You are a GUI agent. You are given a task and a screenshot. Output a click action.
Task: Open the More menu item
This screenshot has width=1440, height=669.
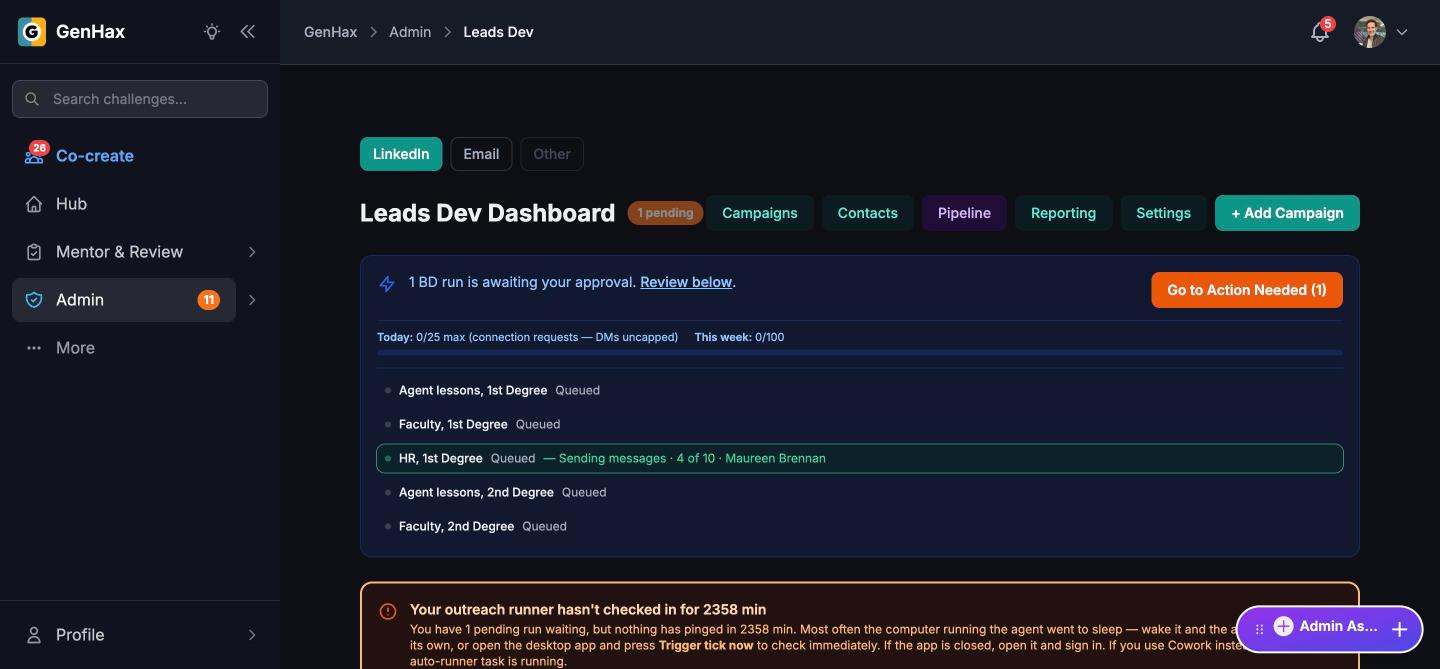[x=75, y=348]
